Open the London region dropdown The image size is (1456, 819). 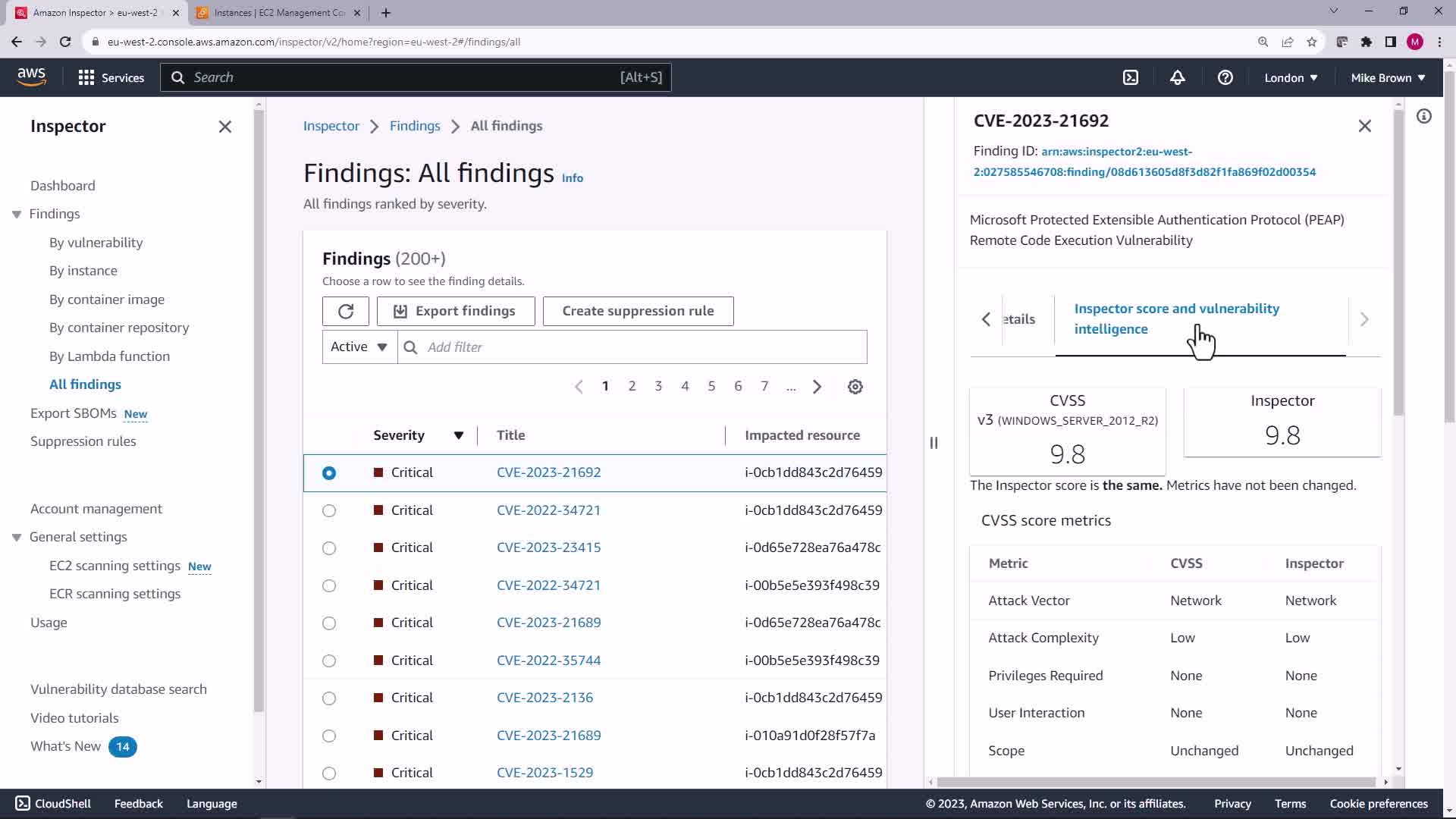pyautogui.click(x=1291, y=77)
